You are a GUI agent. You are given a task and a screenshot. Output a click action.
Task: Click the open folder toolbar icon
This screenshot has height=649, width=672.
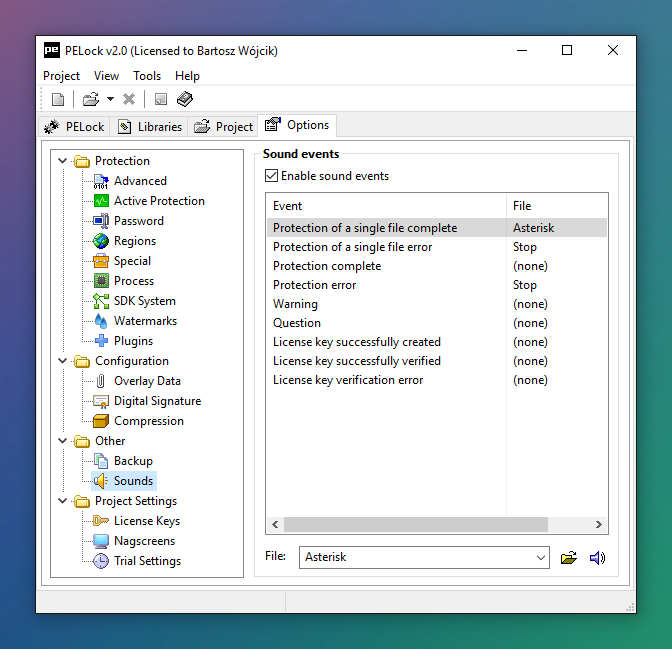(90, 99)
